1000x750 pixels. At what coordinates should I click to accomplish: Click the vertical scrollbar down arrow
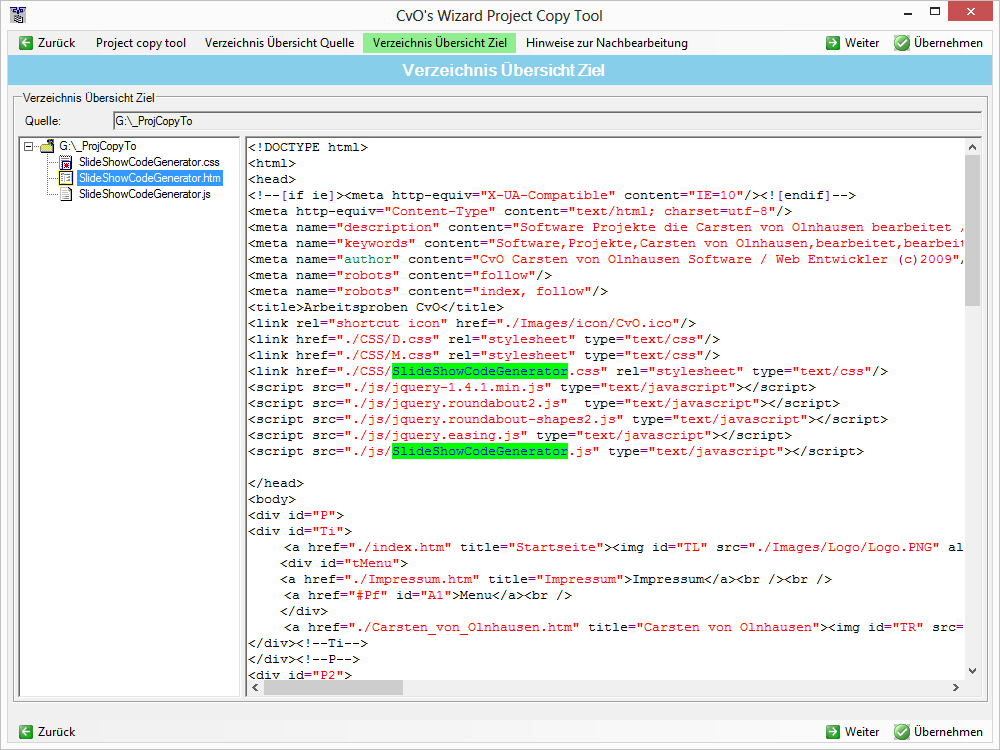(972, 670)
